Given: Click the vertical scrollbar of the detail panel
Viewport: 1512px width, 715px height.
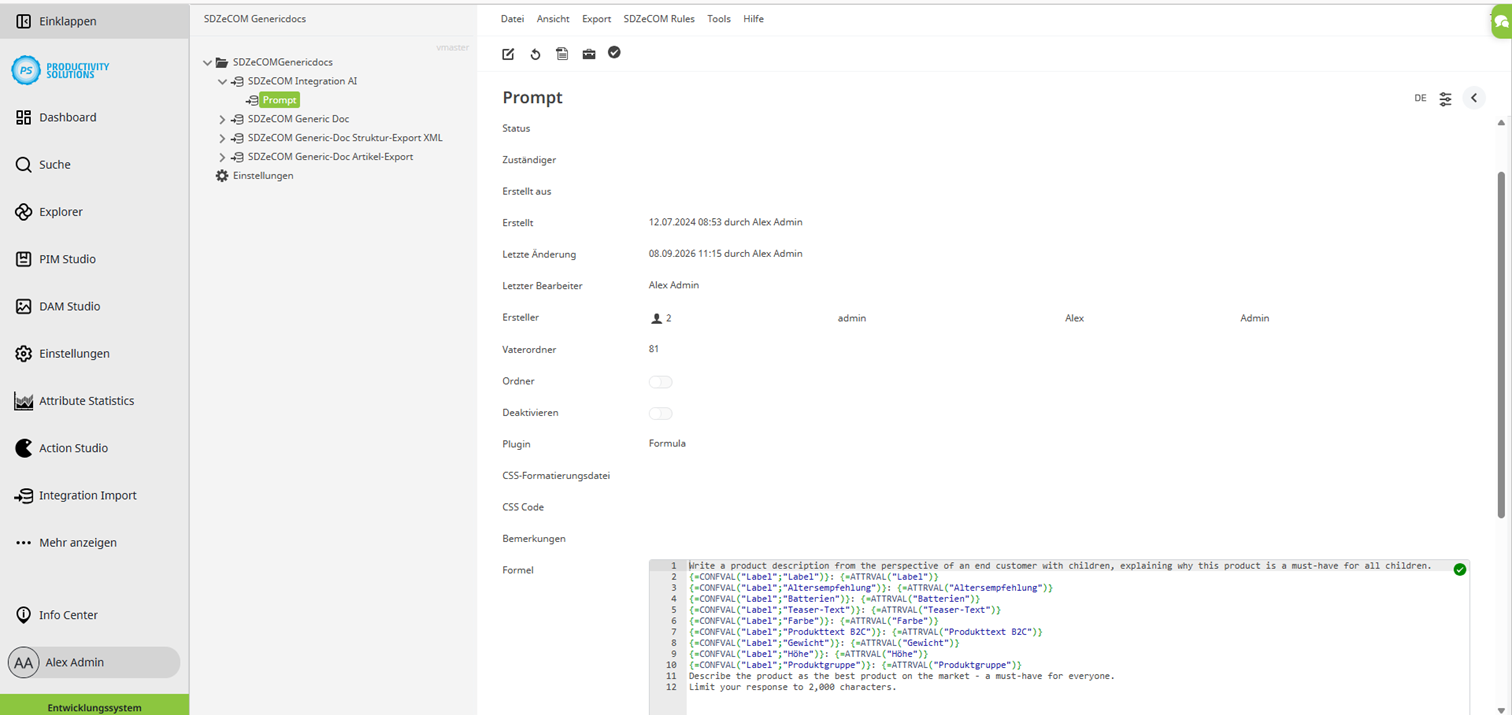Looking at the screenshot, I should tap(1501, 345).
